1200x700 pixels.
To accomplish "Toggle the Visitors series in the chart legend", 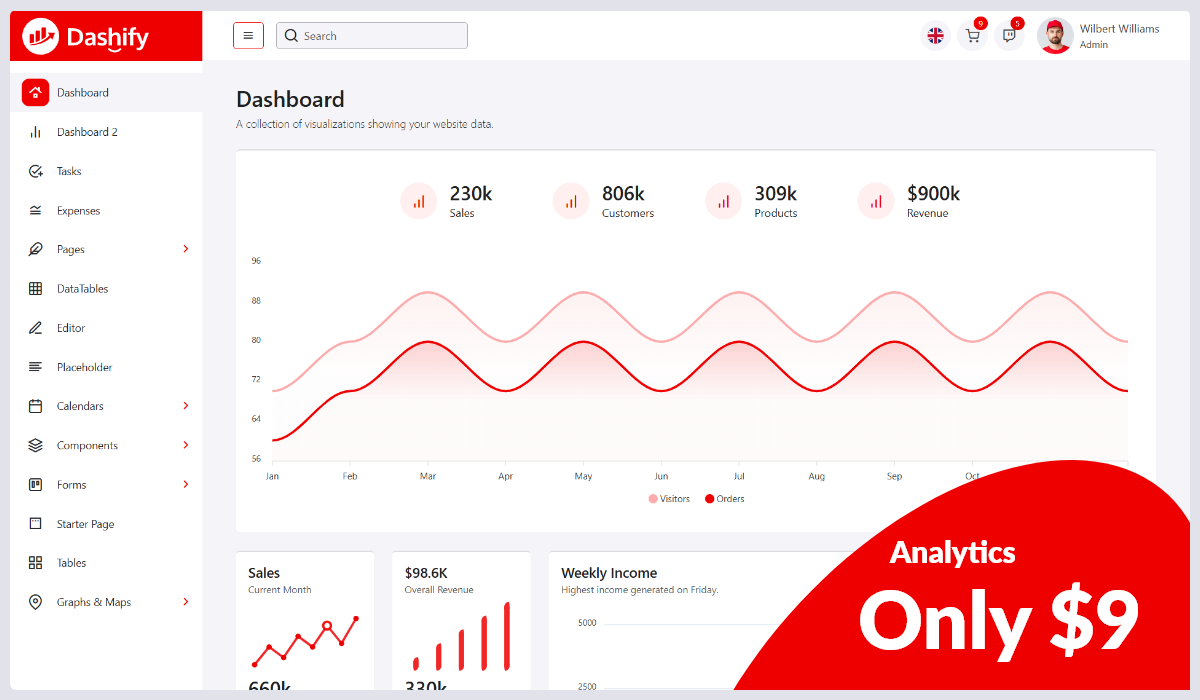I will pyautogui.click(x=668, y=498).
